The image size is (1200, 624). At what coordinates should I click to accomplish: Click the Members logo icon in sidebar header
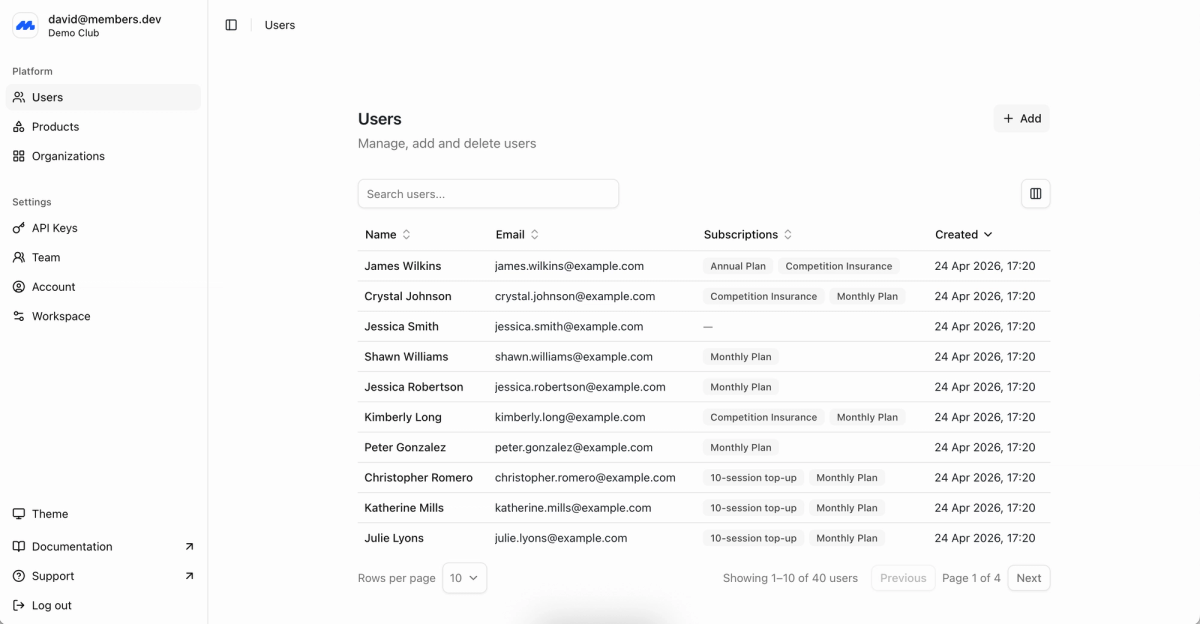pos(25,26)
